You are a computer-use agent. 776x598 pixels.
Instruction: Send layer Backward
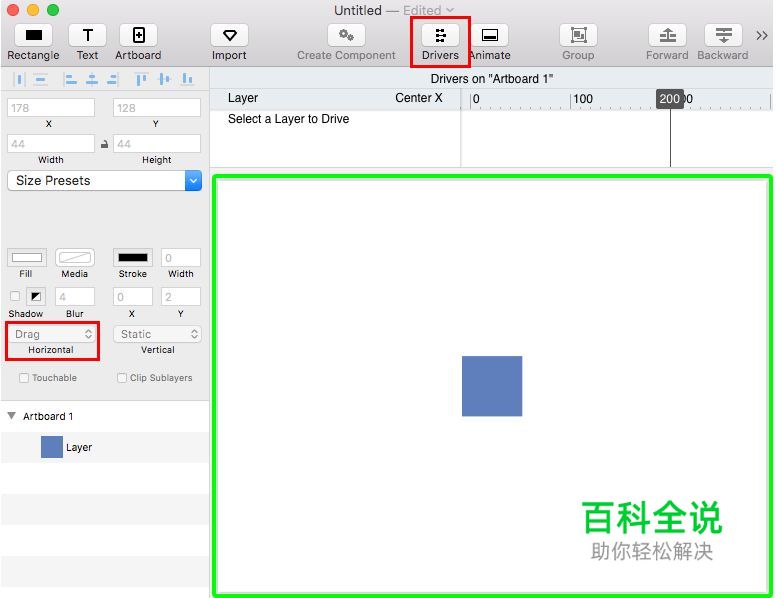722,36
